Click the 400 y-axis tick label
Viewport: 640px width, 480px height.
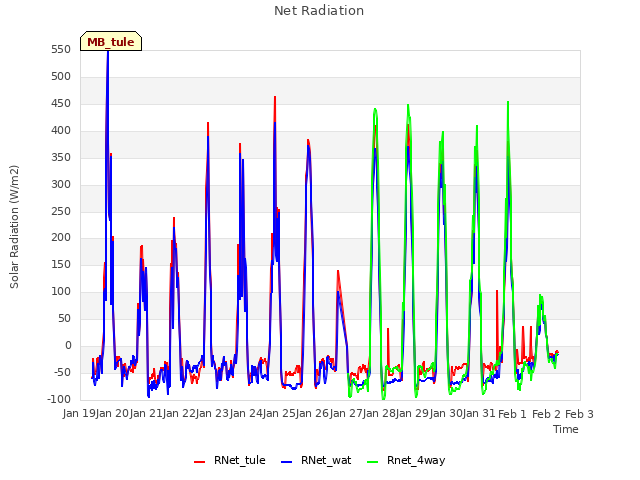61,130
